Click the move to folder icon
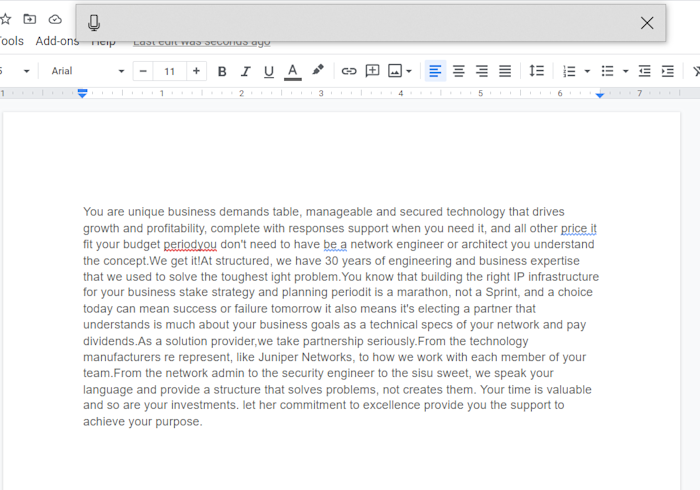700x490 pixels. [30, 19]
